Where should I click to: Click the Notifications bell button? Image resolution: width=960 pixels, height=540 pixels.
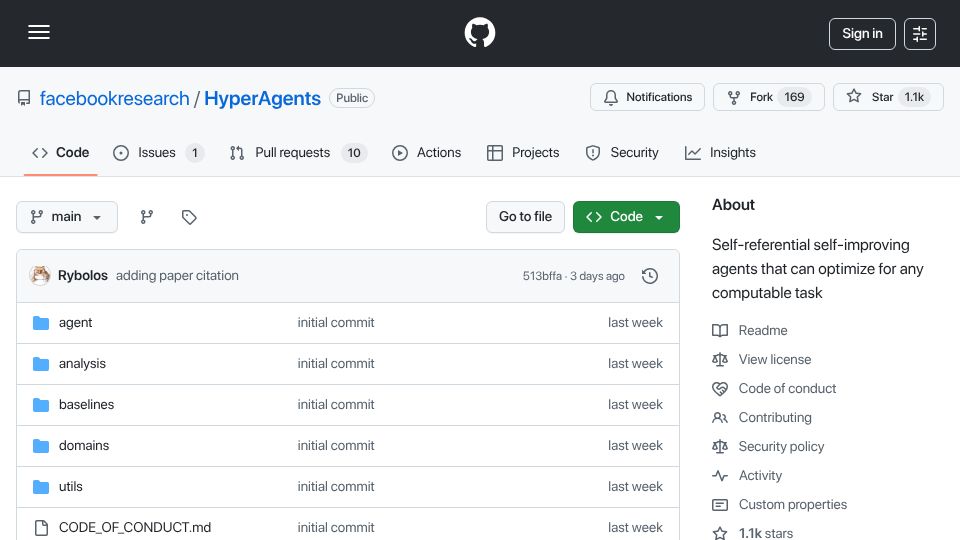coord(647,97)
